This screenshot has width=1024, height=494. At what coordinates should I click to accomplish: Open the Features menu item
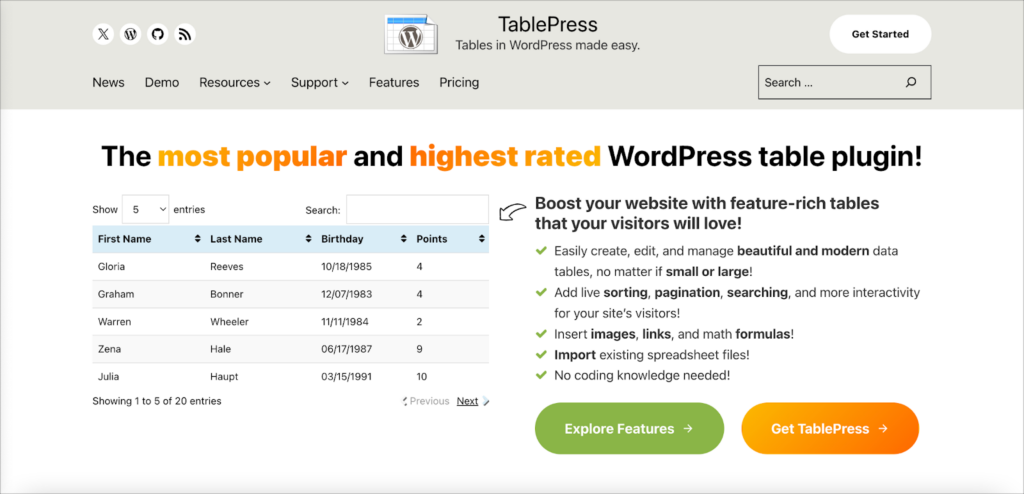[394, 82]
